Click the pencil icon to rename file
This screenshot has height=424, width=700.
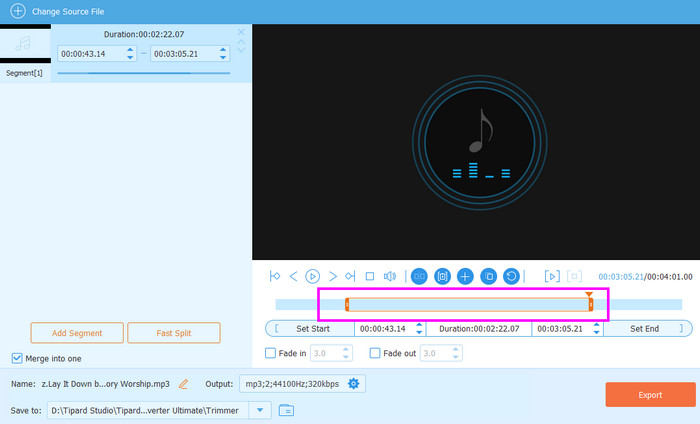click(x=183, y=383)
